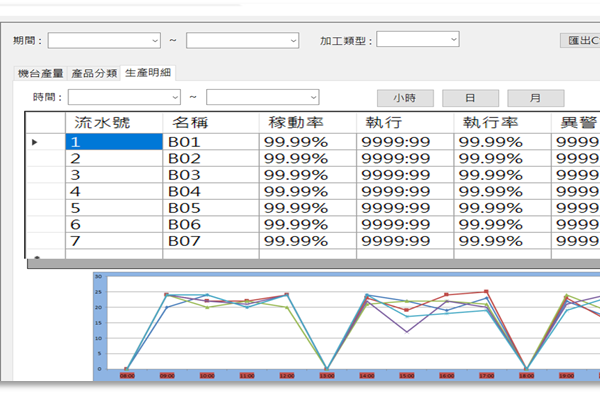Screen dimensions: 600x394
Task: Click the purple line's 15:00 data point
Action: tap(407, 332)
